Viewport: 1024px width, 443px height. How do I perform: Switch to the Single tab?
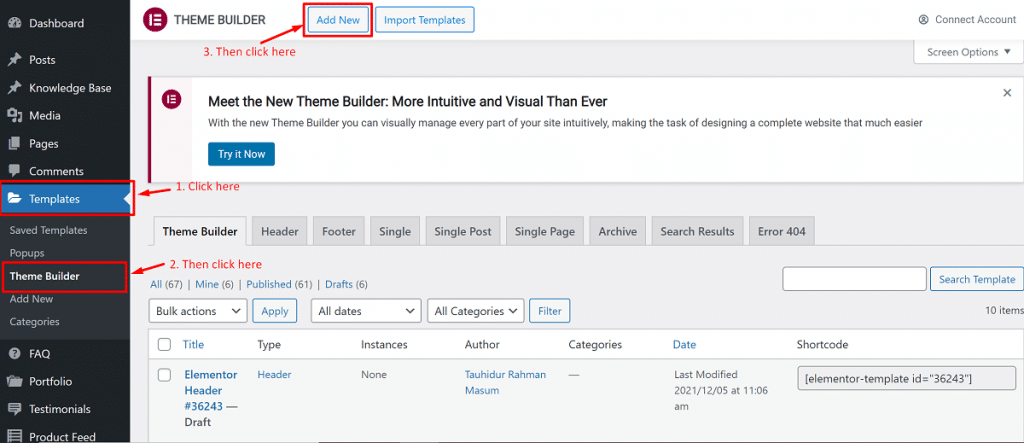pos(395,231)
